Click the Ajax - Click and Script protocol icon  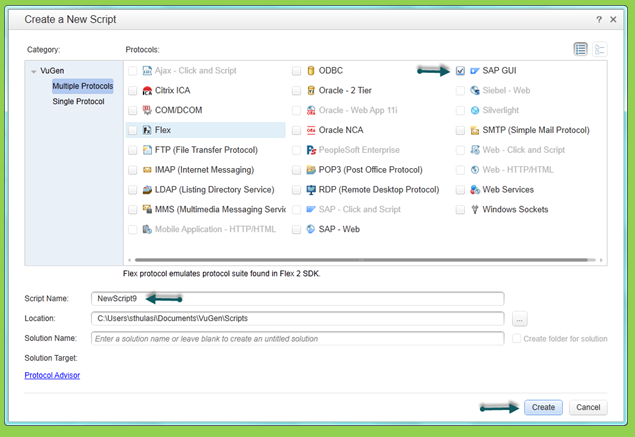click(x=147, y=71)
